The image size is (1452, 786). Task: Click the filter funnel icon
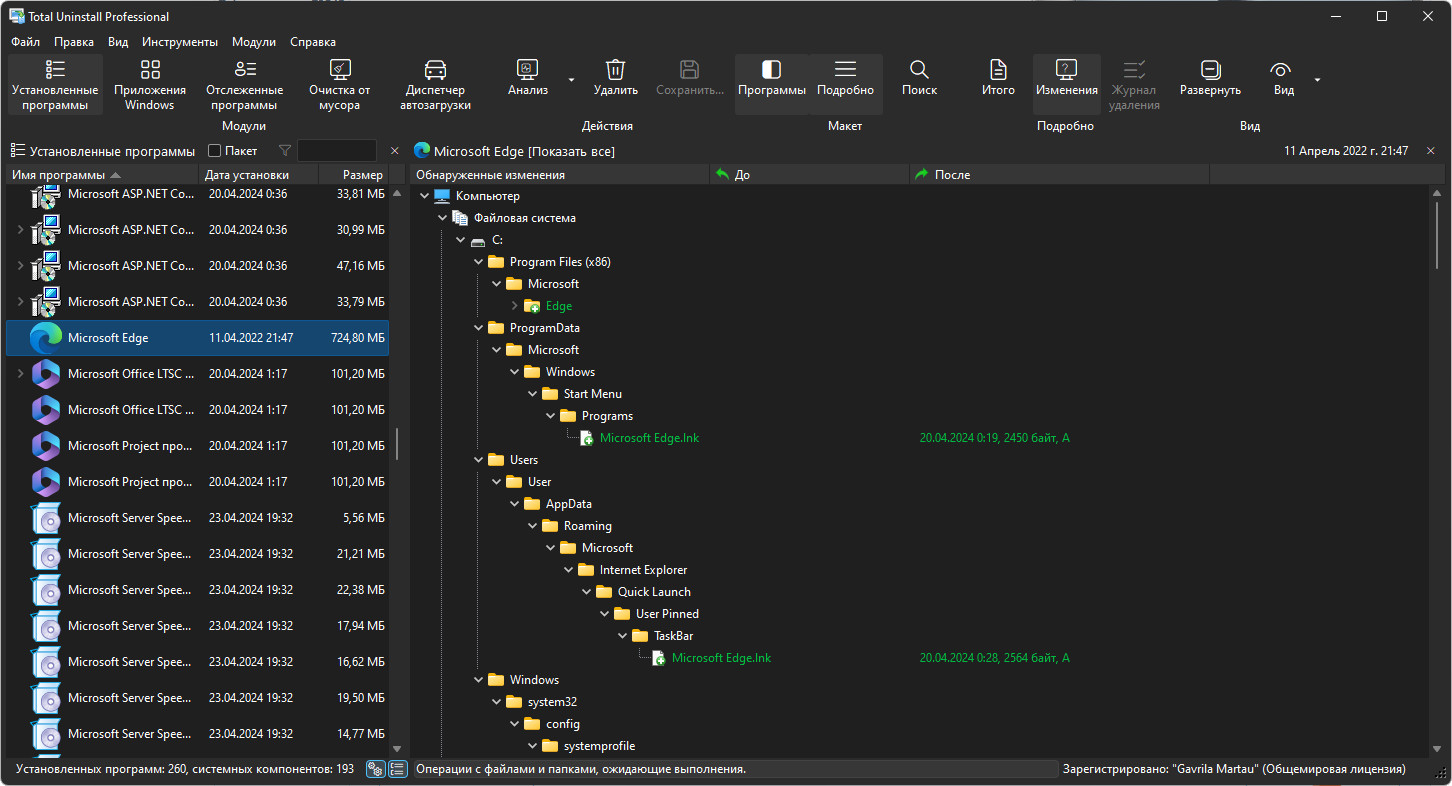285,151
